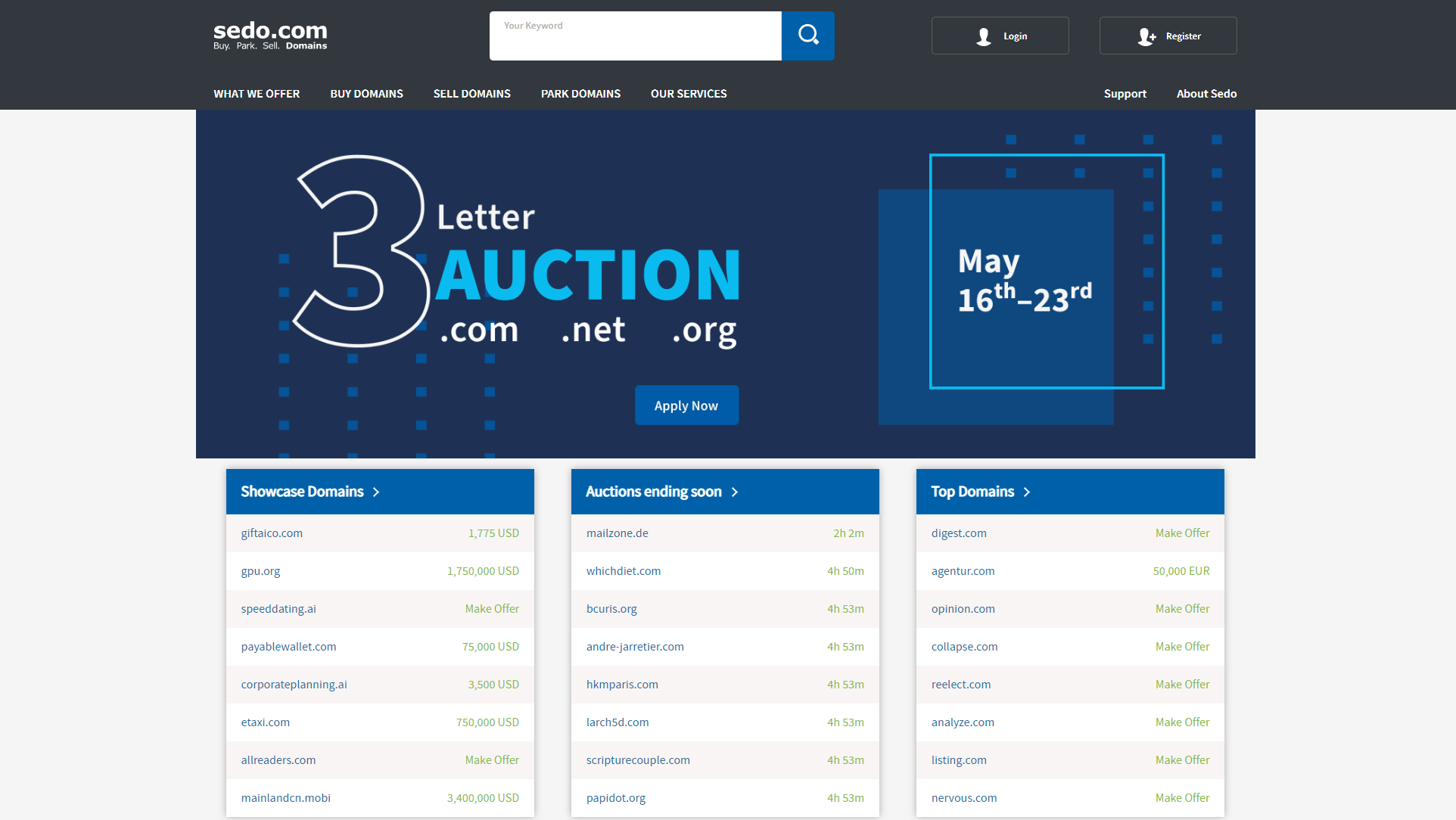Open opinion.com top domain
1456x820 pixels.
click(x=963, y=609)
